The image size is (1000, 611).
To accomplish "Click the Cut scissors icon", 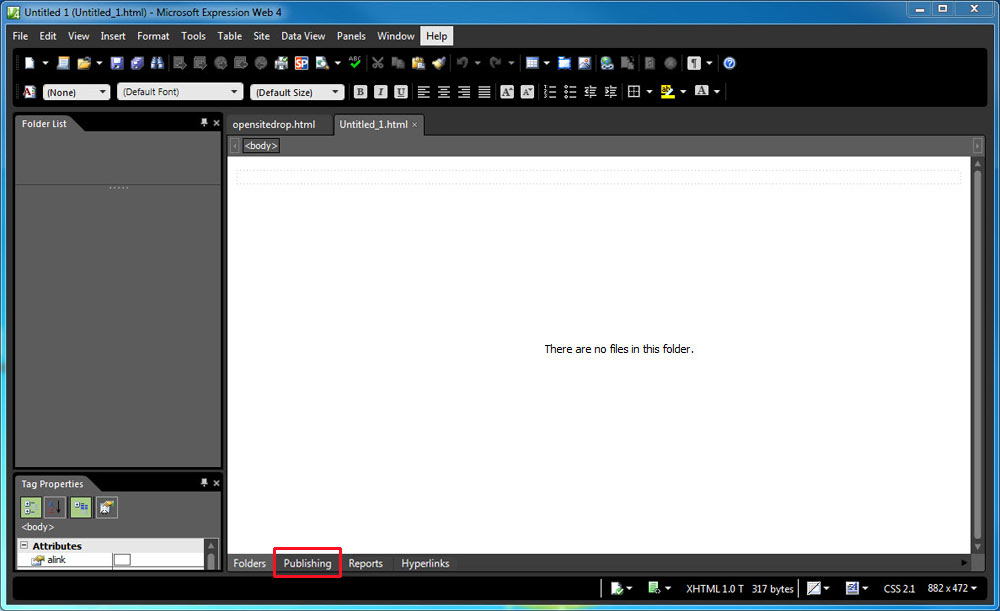I will pyautogui.click(x=378, y=63).
